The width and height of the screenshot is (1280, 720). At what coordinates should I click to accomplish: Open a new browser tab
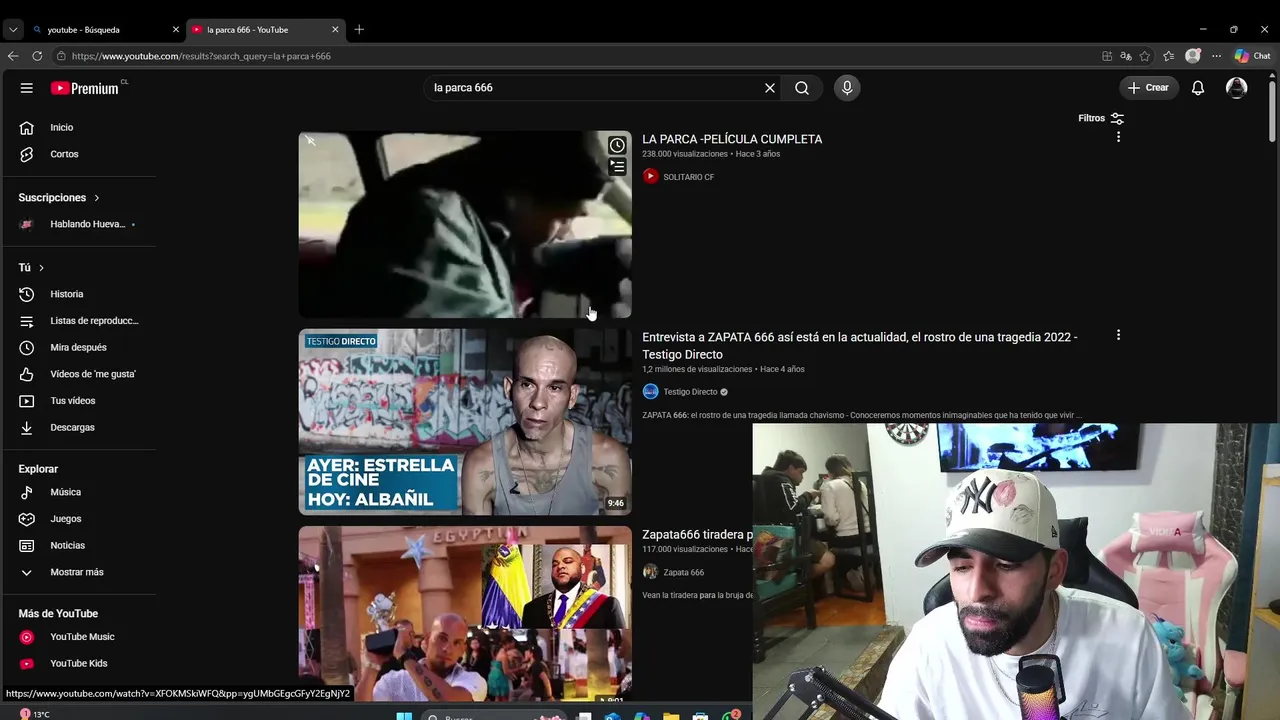[x=359, y=29]
